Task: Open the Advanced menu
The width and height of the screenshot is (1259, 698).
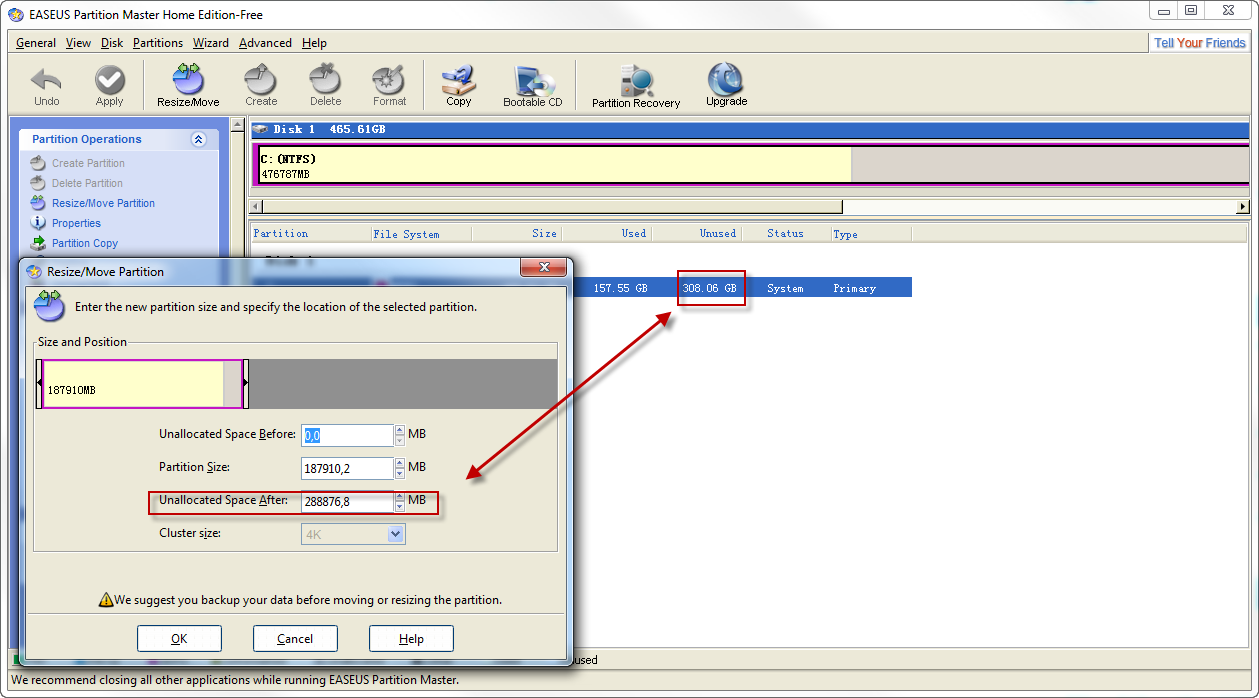Action: tap(265, 43)
